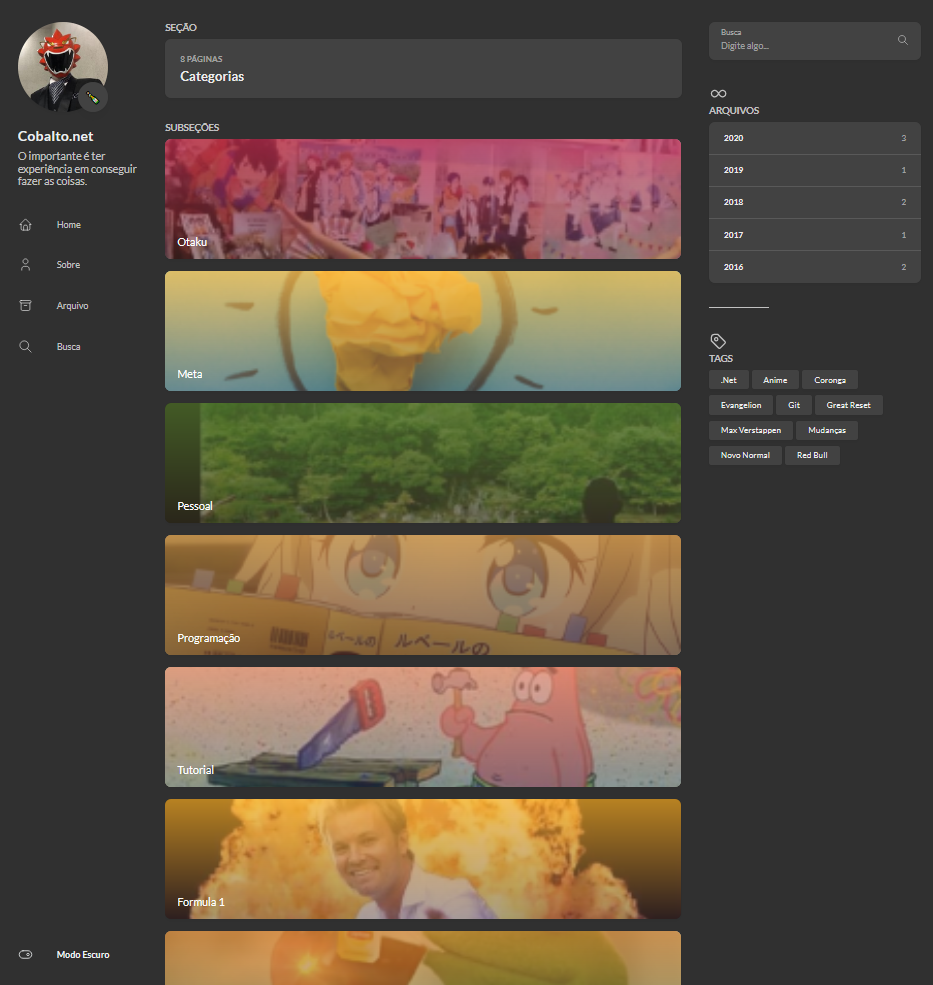Click the infinity icon above ARQUIVOS
This screenshot has width=933, height=985.
point(718,92)
